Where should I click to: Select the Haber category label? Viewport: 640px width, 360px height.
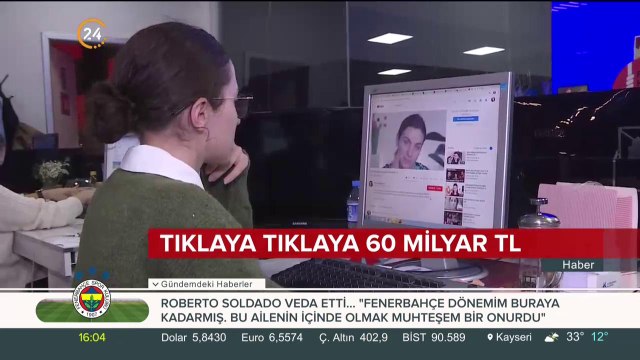click(578, 265)
